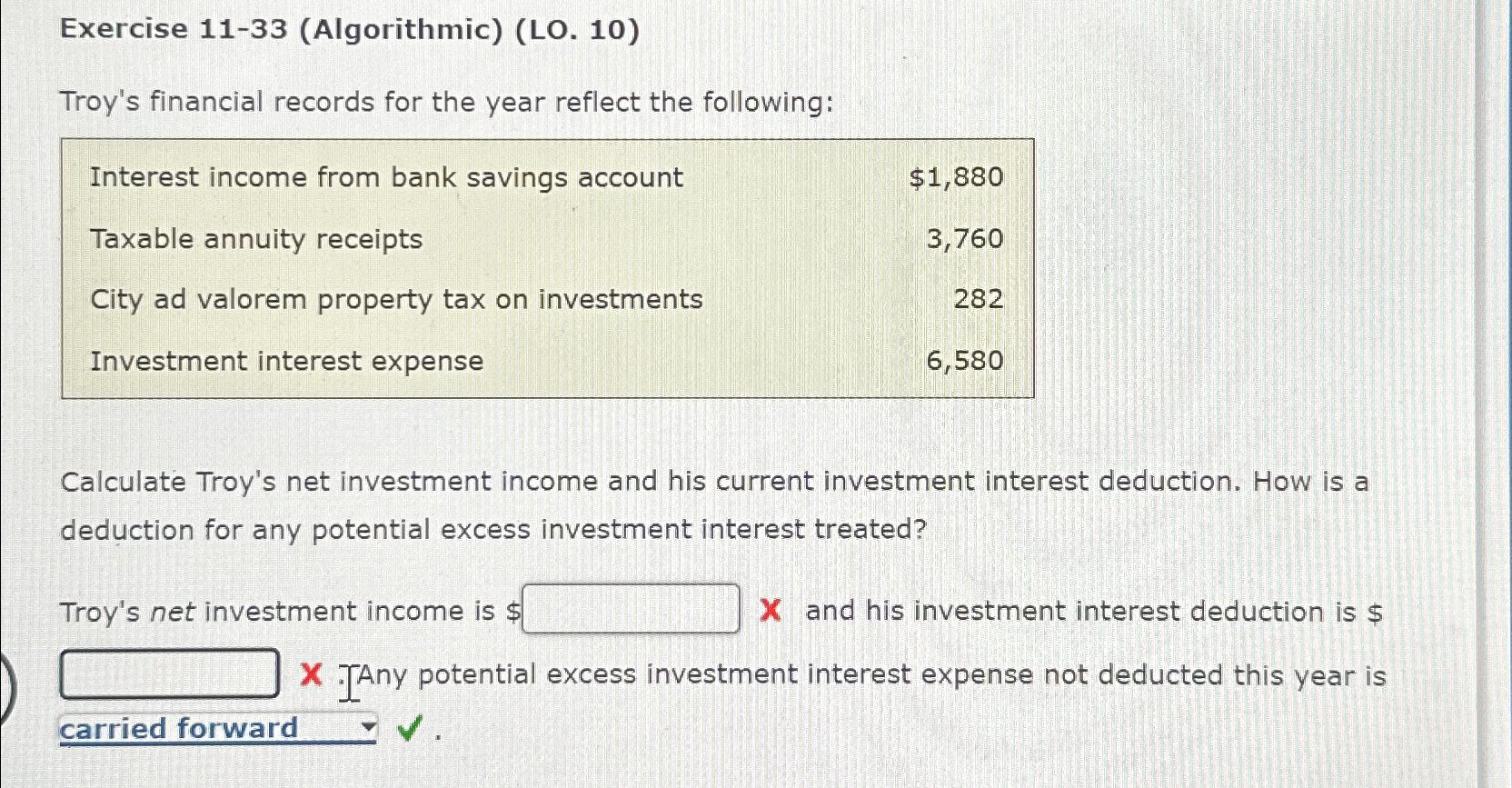
Task: Expand the answer choices for excess interest treatment
Action: (x=367, y=727)
